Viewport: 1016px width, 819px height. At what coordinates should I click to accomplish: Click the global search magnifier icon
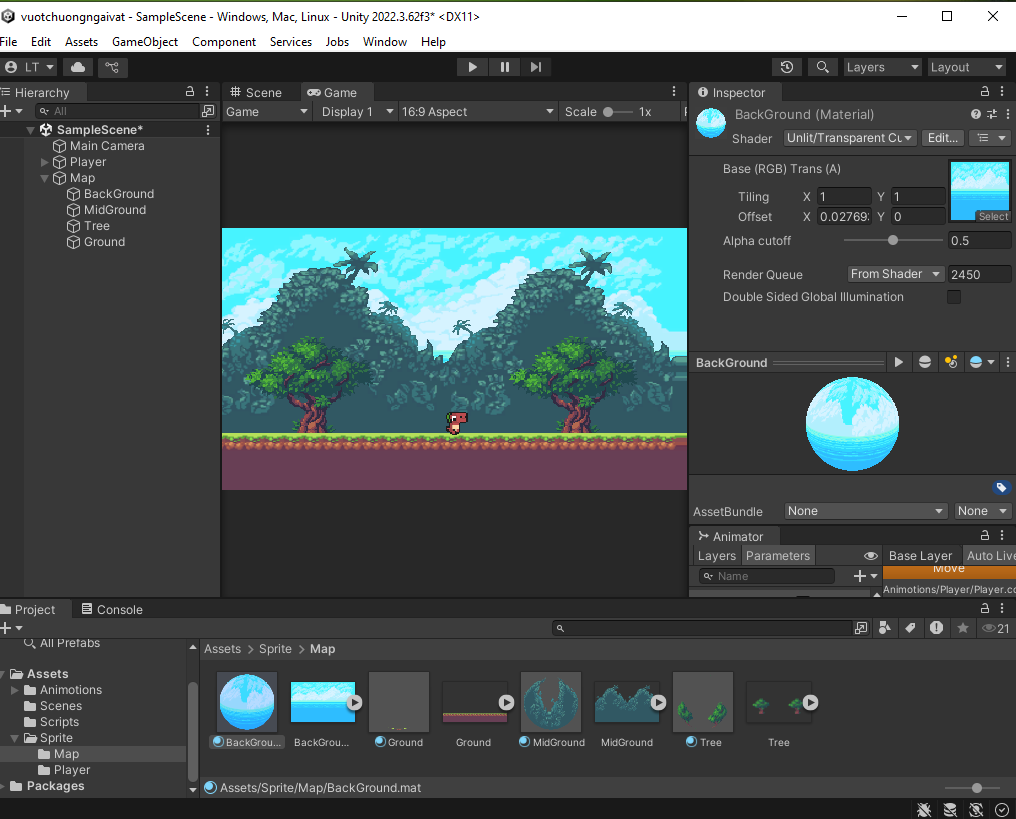pos(822,67)
